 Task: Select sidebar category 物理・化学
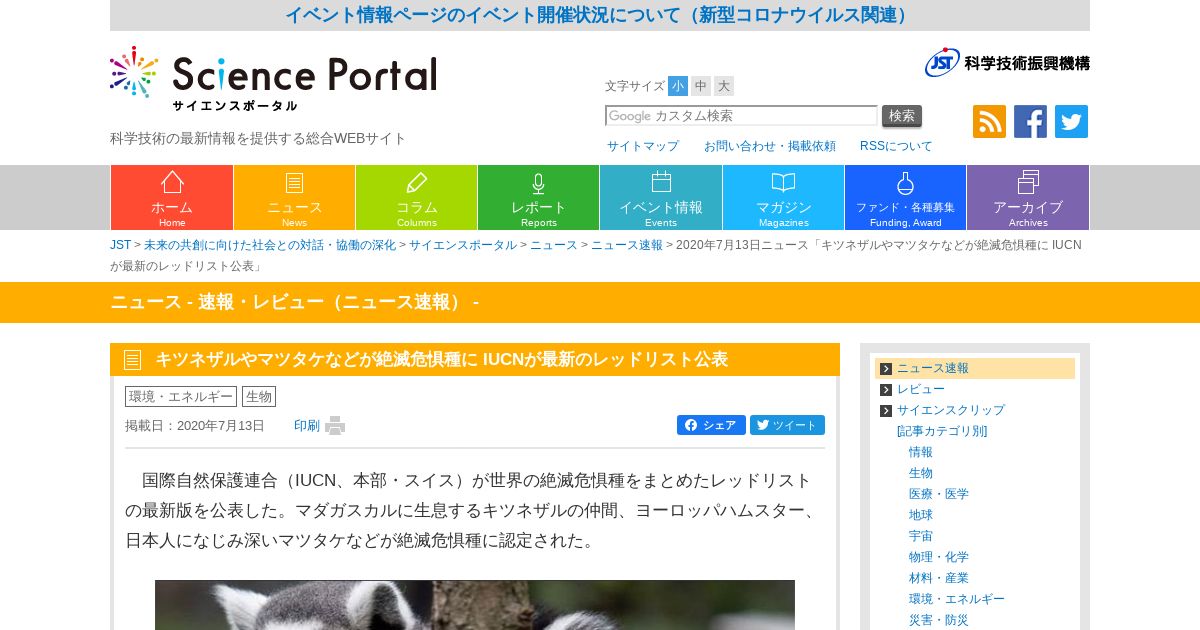coord(939,557)
